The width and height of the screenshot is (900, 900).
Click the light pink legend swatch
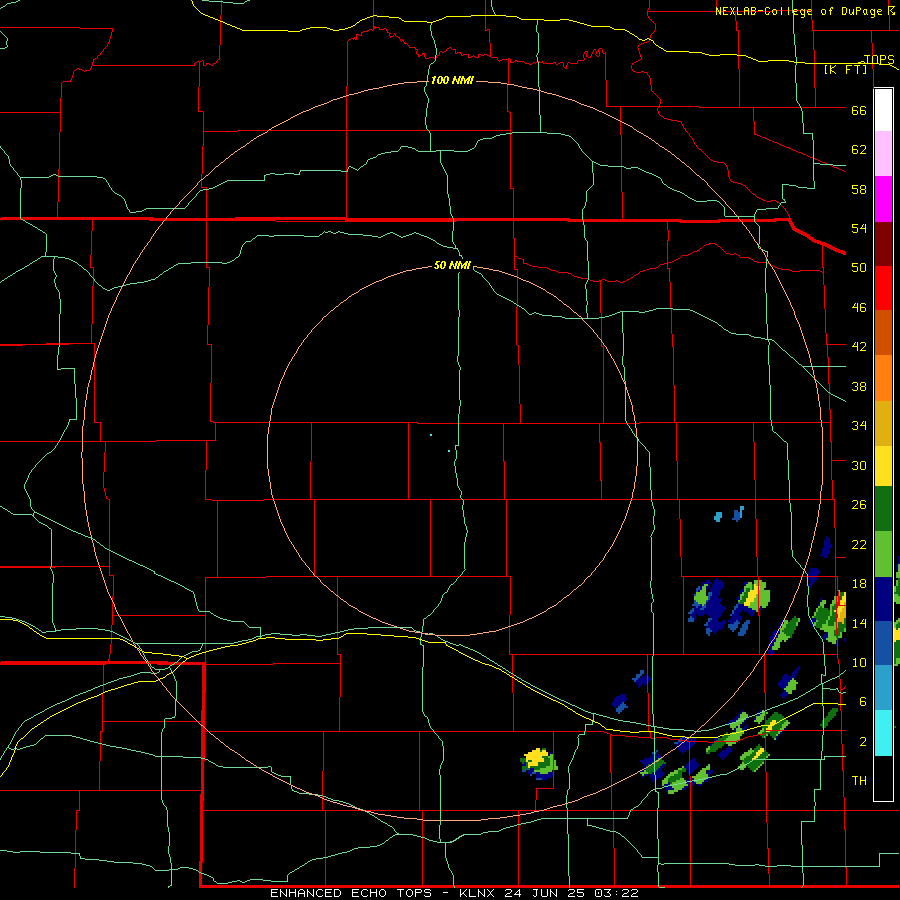[x=883, y=154]
